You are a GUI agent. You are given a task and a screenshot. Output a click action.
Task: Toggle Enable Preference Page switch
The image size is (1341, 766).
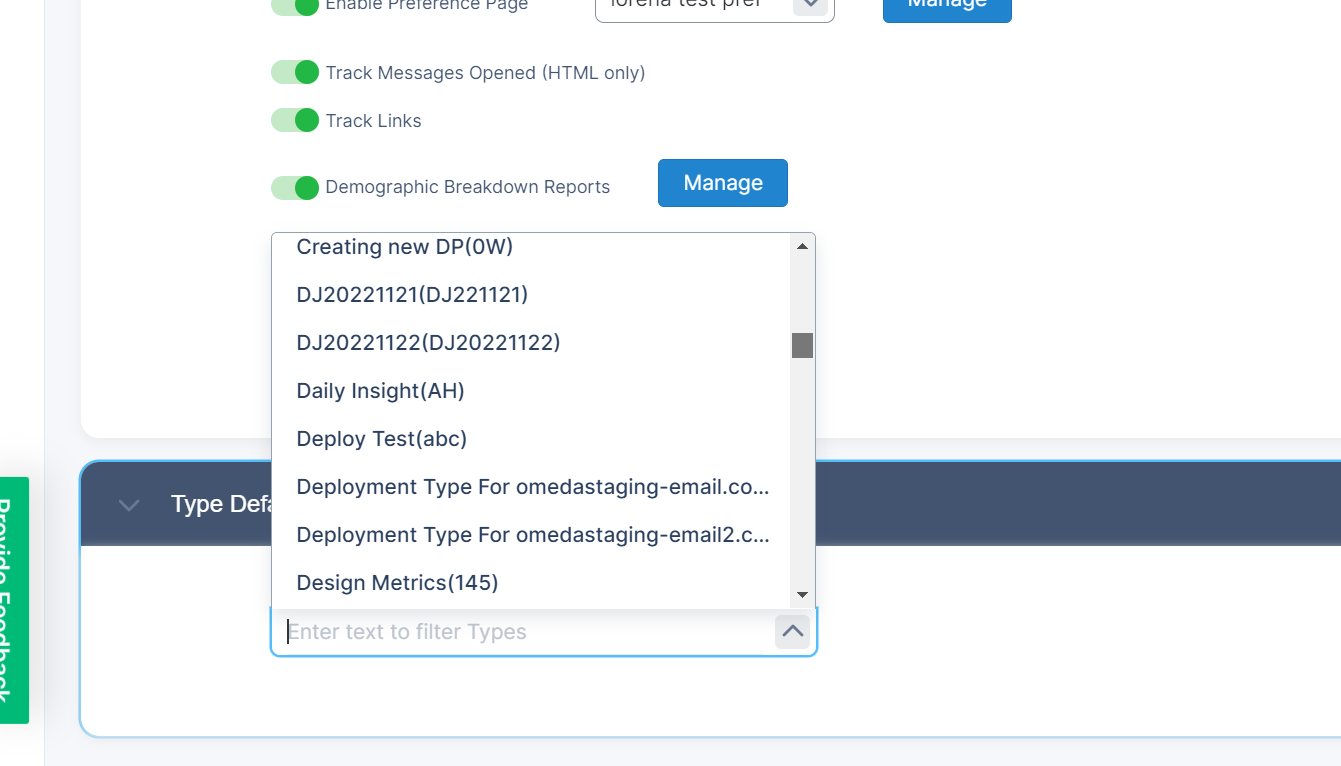click(x=295, y=5)
